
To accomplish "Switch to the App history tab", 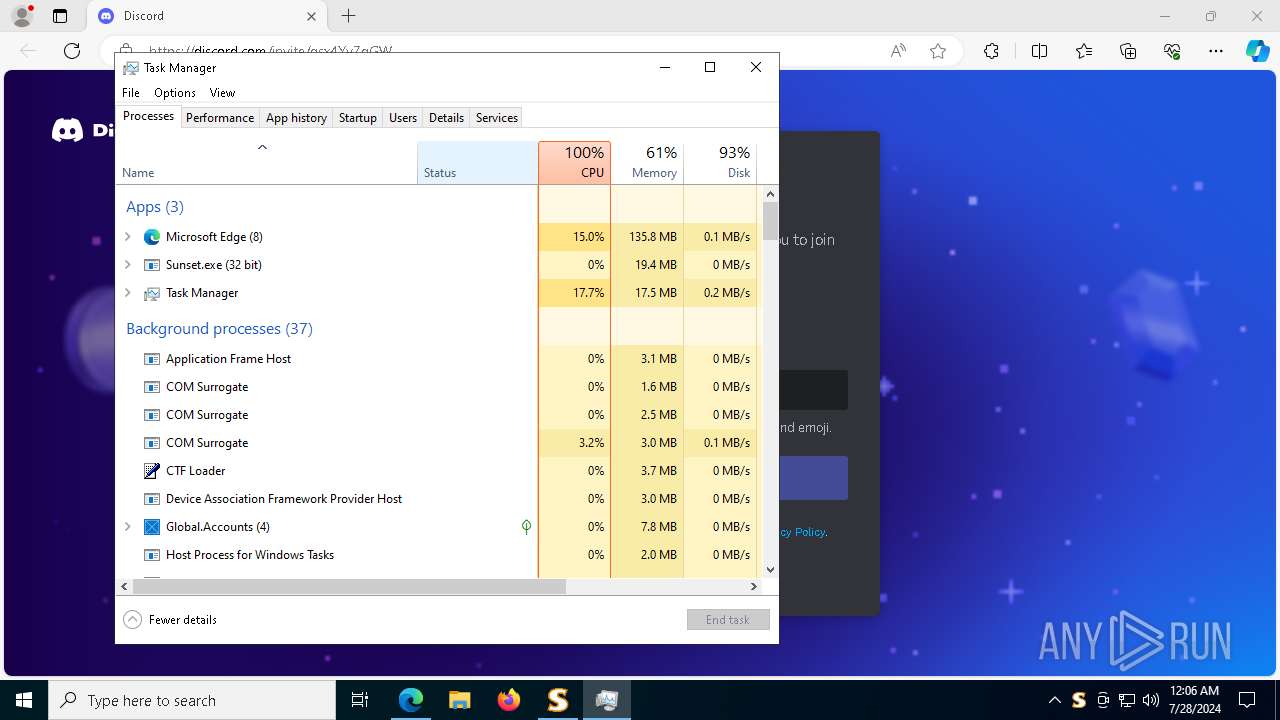I will click(x=296, y=118).
